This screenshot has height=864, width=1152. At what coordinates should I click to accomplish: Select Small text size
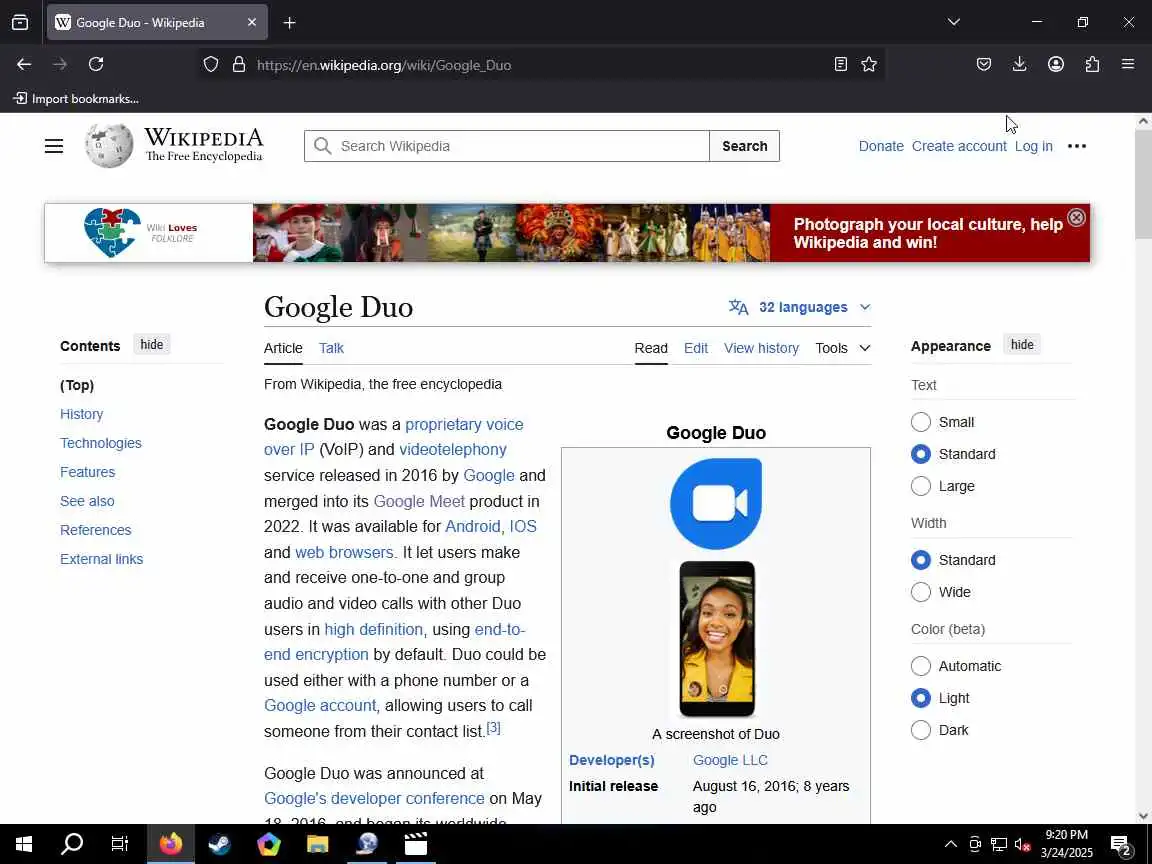coord(921,422)
